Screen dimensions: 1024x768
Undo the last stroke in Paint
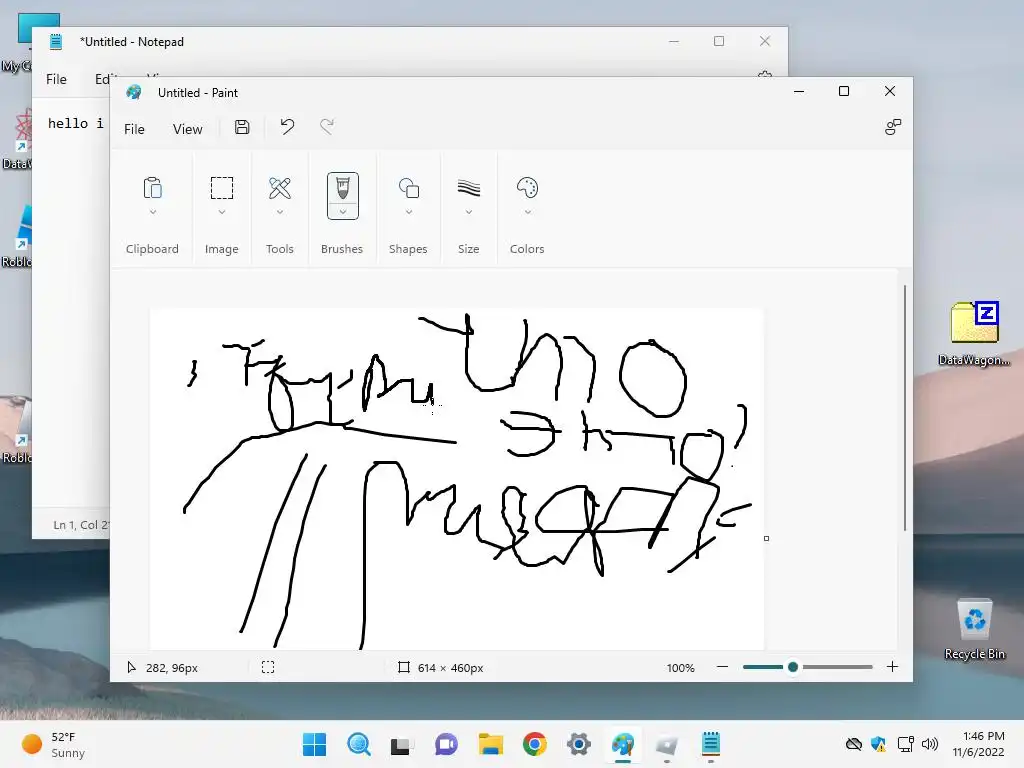[x=287, y=126]
